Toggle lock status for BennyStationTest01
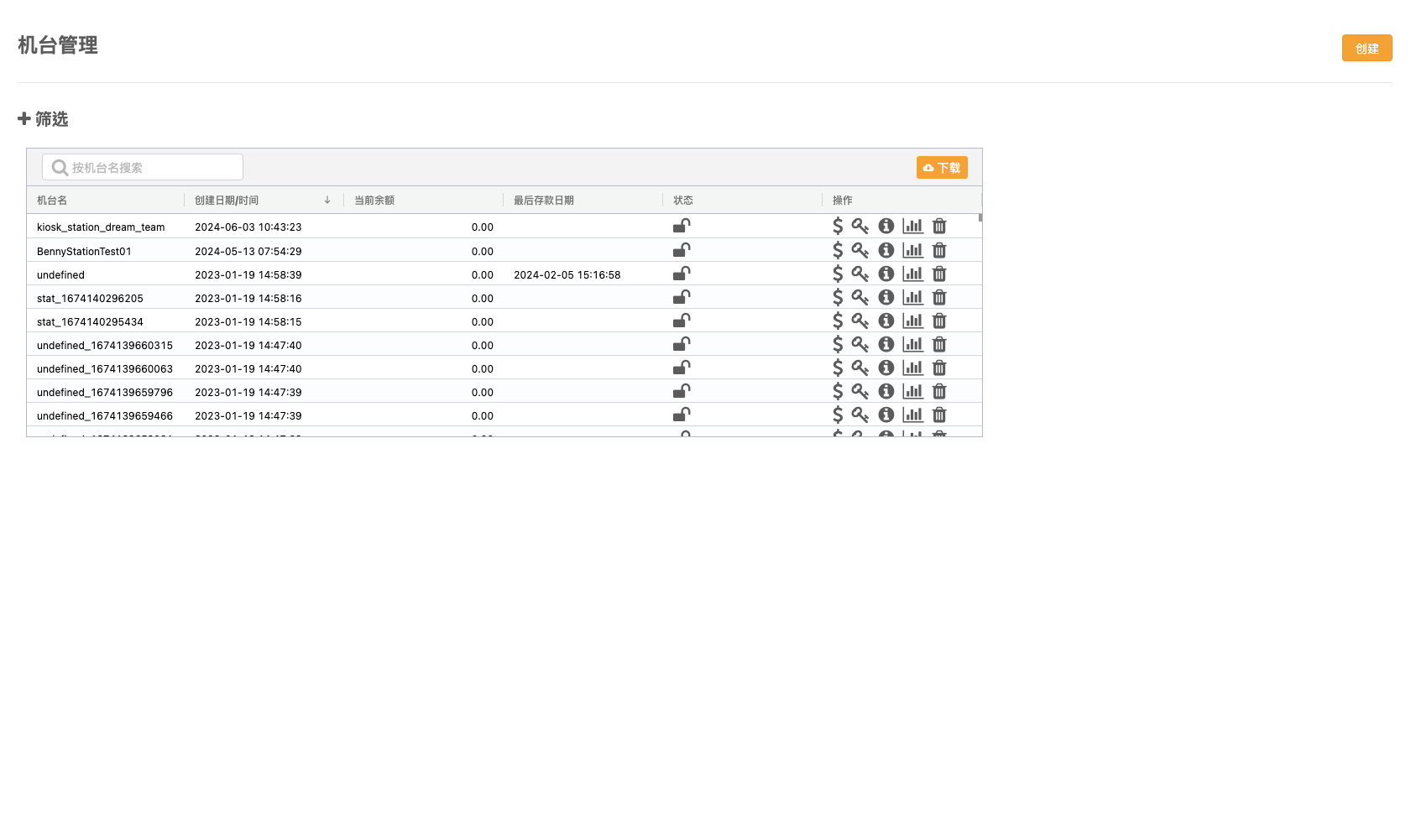1411x840 pixels. (x=682, y=250)
